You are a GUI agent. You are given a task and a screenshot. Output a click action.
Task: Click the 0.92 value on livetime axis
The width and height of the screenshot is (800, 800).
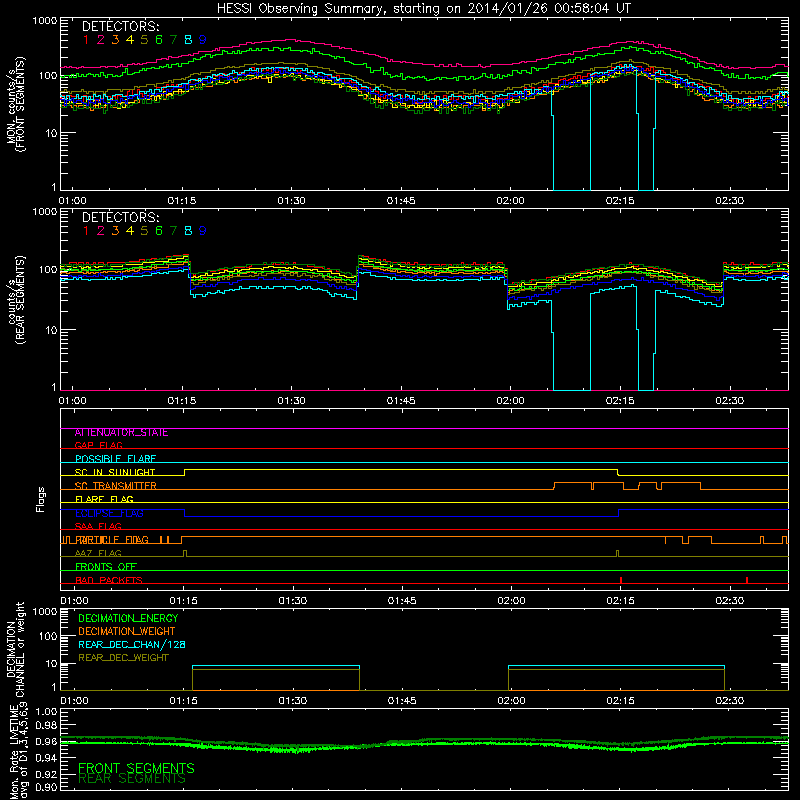pyautogui.click(x=46, y=773)
